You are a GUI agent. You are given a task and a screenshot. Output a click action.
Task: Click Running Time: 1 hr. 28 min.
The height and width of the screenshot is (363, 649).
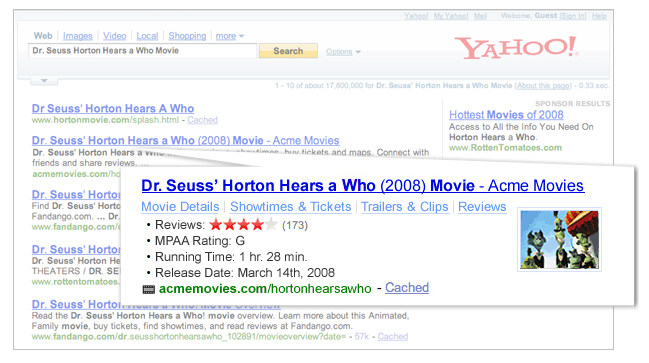231,257
